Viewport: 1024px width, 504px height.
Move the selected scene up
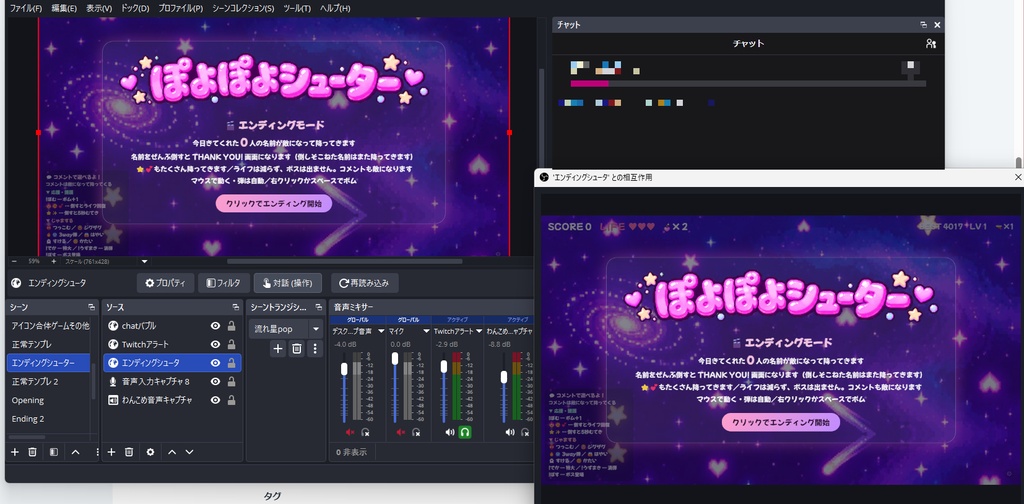coord(76,452)
